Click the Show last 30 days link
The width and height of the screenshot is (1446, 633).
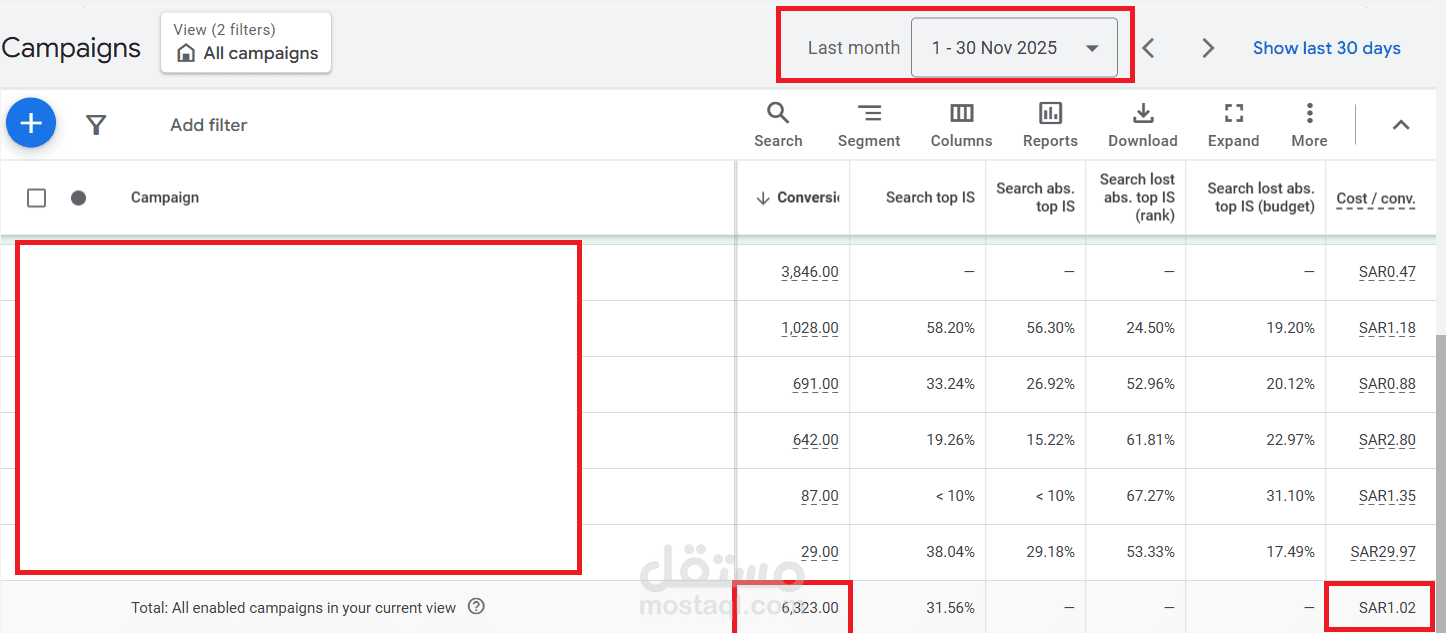click(1326, 48)
